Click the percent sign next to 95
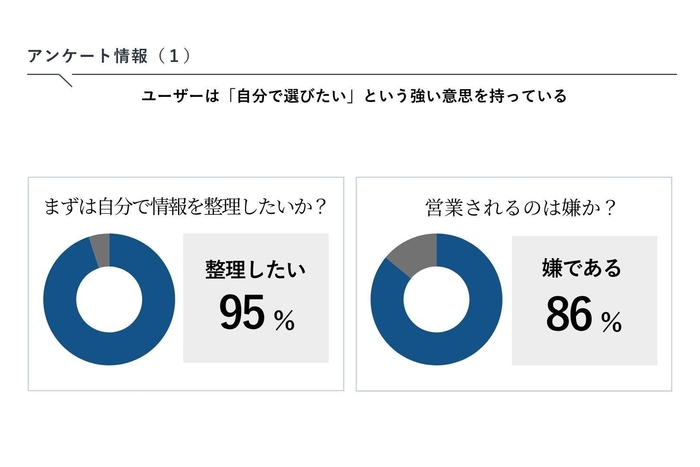 284,320
